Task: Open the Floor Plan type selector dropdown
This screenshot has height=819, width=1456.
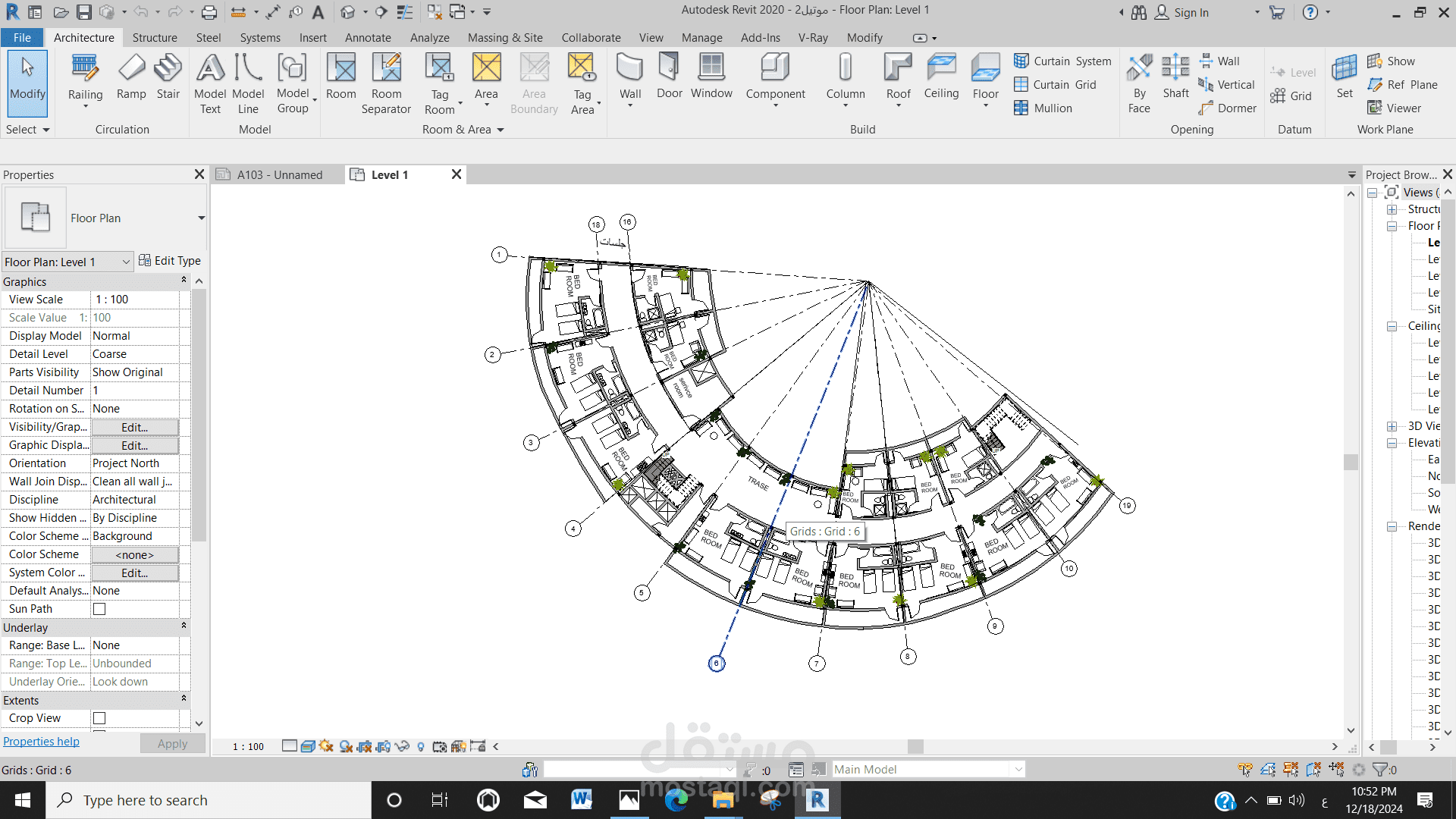Action: click(201, 218)
